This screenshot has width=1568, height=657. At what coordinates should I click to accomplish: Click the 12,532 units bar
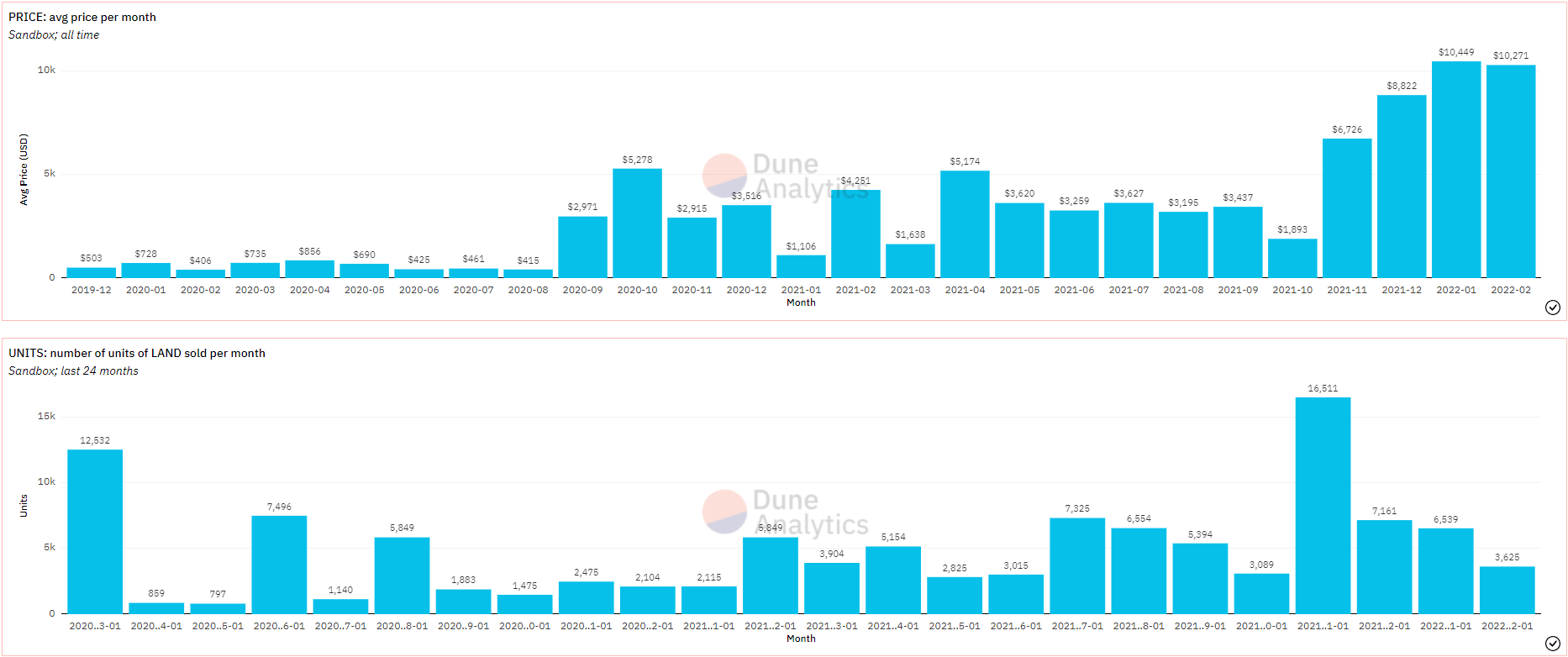tap(95, 531)
